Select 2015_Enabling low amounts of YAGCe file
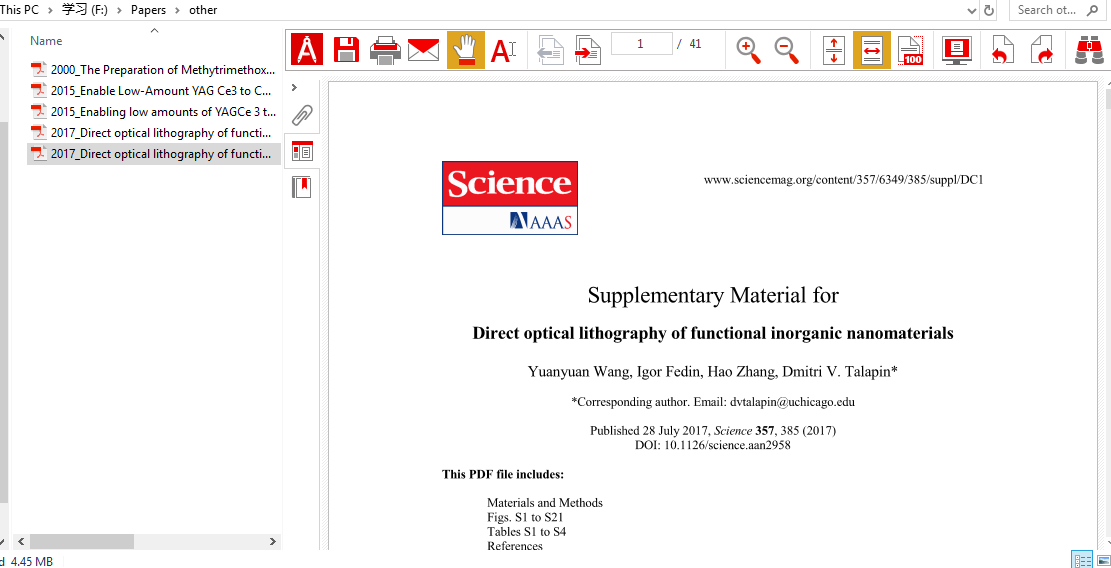 [154, 111]
